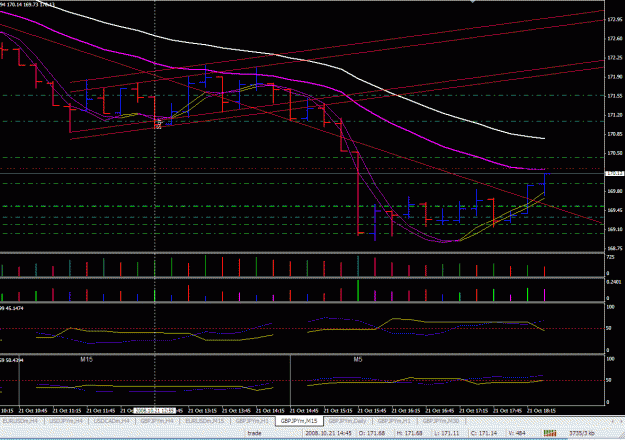Click the 'H: 171.68' high price in the status bar
Viewport: 625px width, 440px height.
409,433
